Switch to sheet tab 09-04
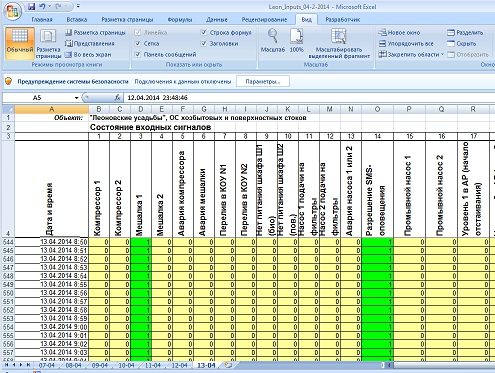This screenshot has width=495, height=373. click(100, 365)
